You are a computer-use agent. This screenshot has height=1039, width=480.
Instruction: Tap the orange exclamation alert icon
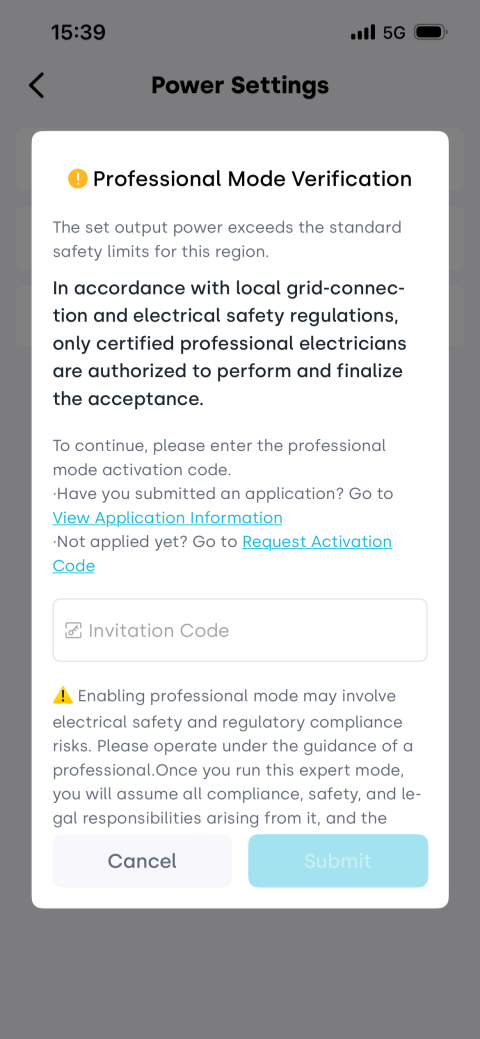78,179
